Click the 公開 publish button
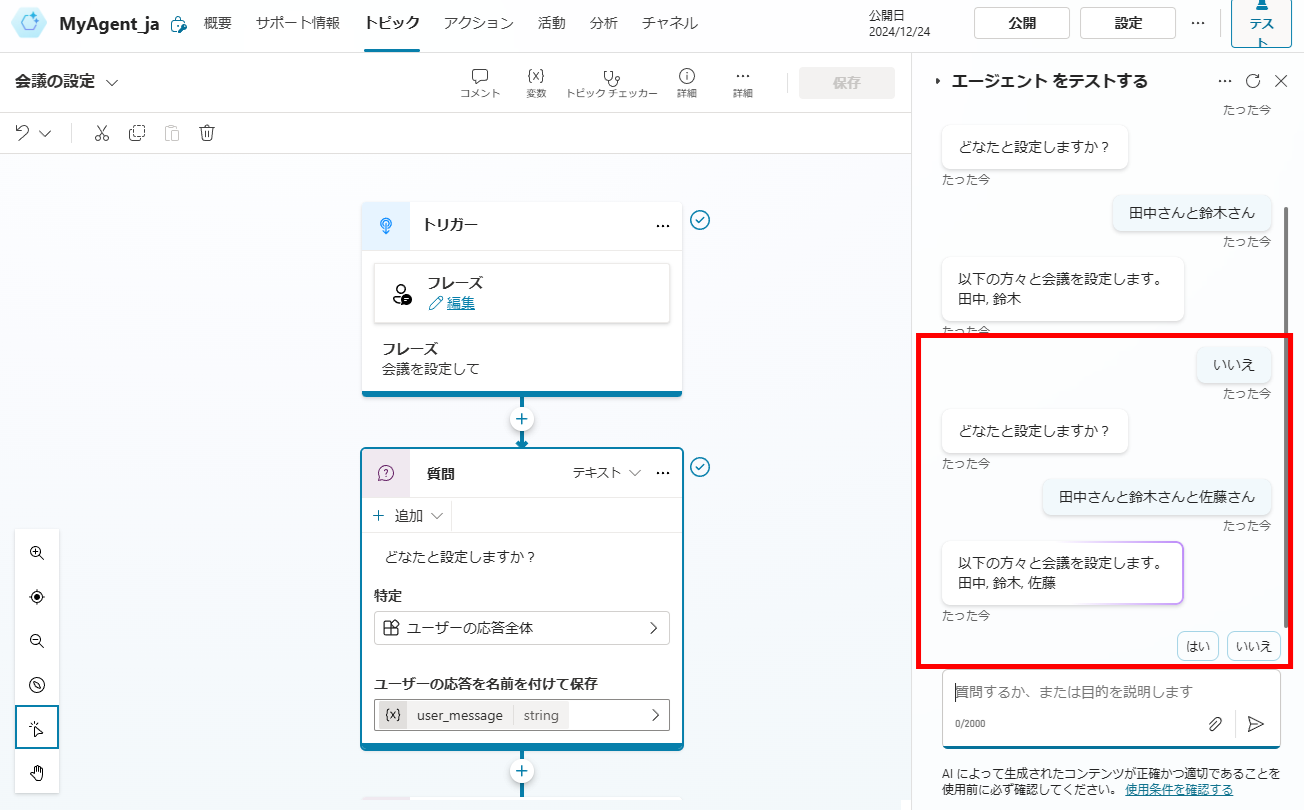Screen dimensions: 1304x810 click(x=1021, y=23)
